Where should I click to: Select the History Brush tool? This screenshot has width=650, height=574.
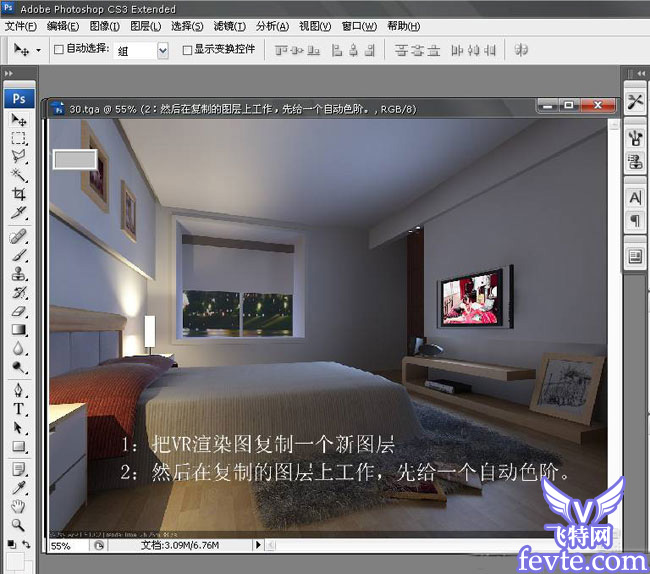pos(18,292)
